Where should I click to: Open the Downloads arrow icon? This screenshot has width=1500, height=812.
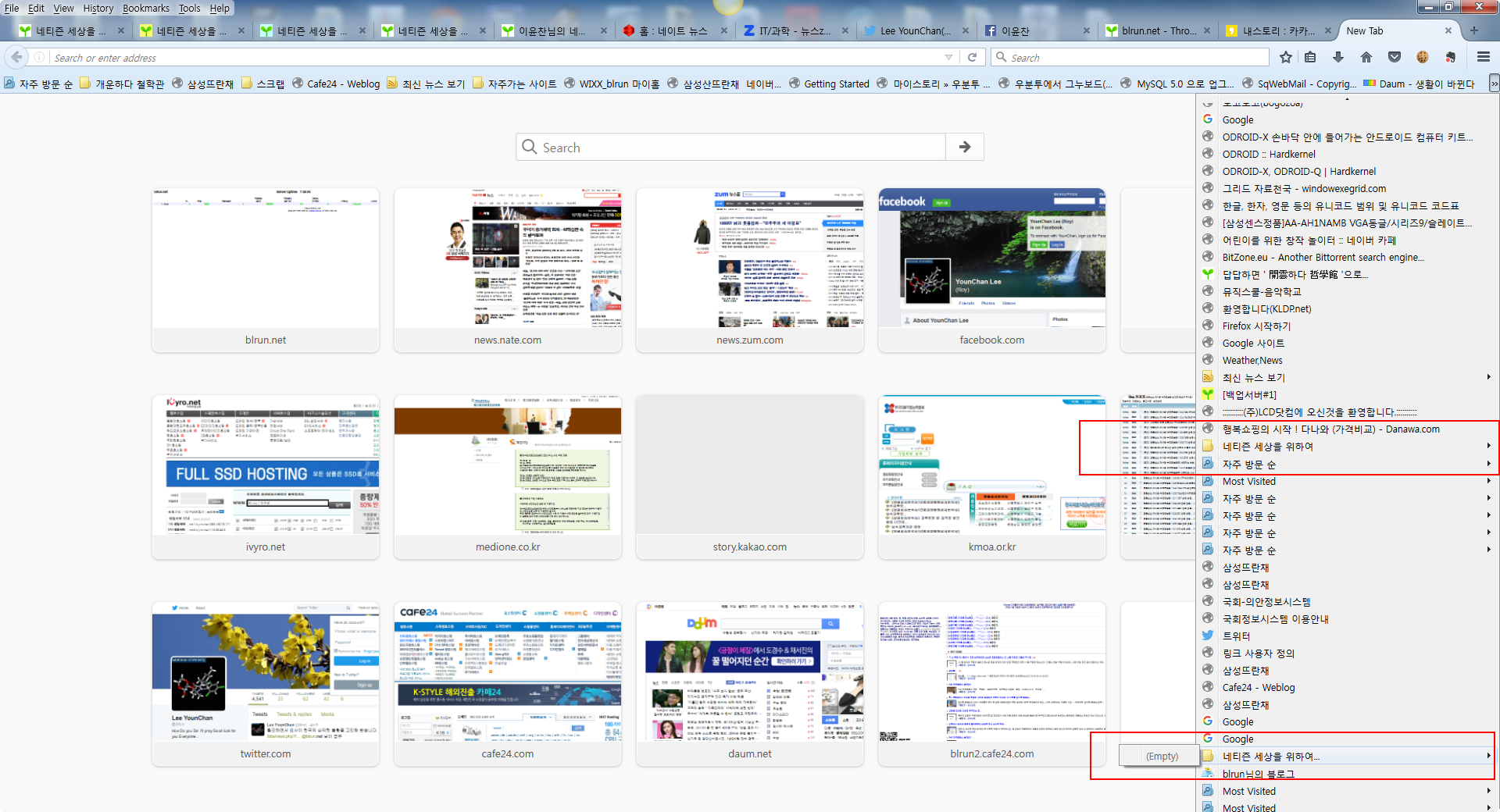tap(1338, 57)
